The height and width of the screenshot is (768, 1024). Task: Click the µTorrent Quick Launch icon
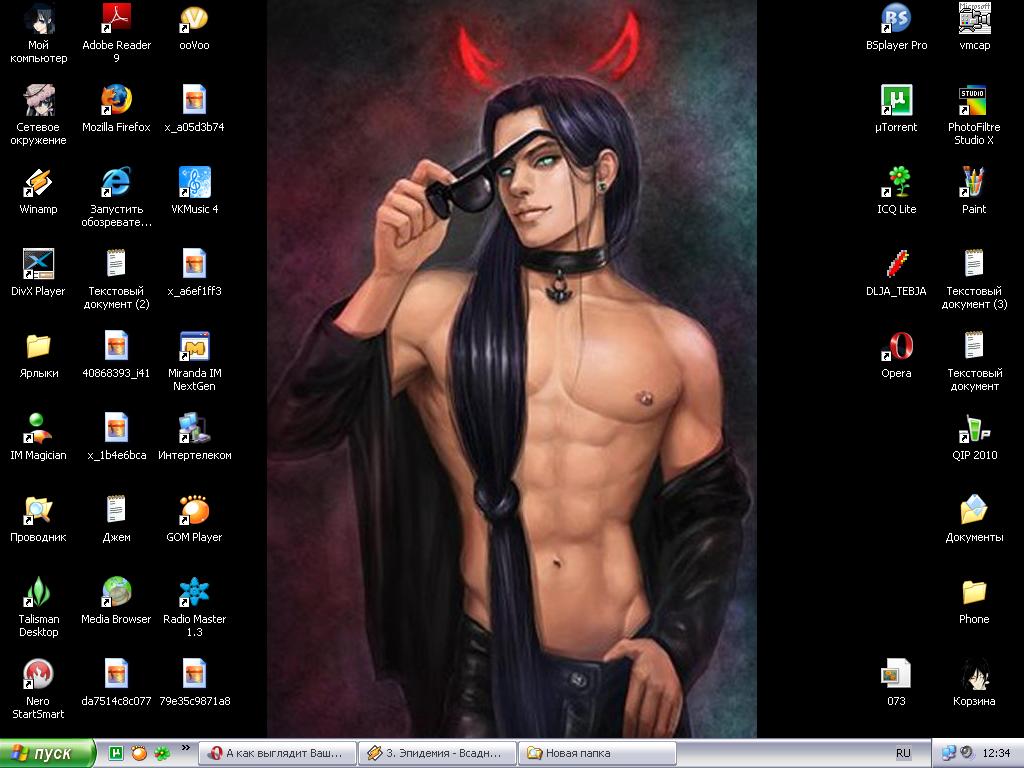click(x=116, y=753)
